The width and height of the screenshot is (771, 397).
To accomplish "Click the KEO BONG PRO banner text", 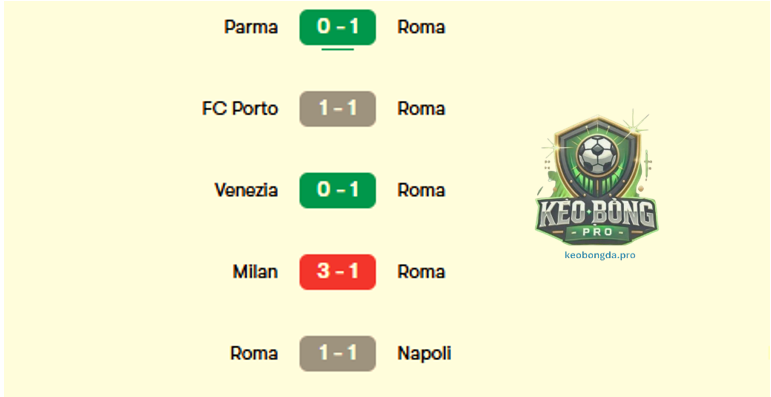I will [596, 219].
